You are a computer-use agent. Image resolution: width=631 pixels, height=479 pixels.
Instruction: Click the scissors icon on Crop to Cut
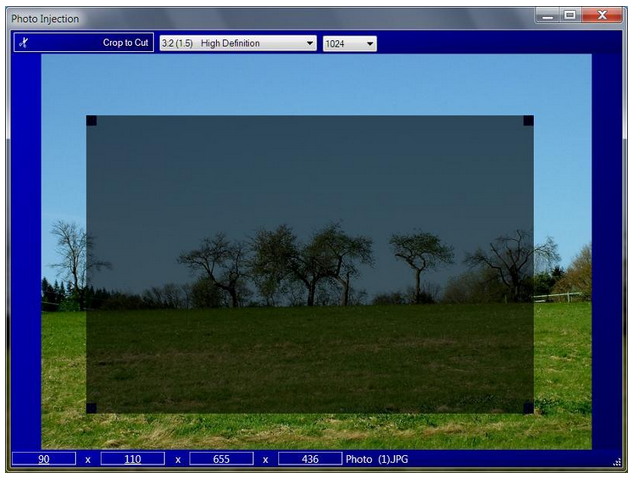[x=24, y=43]
